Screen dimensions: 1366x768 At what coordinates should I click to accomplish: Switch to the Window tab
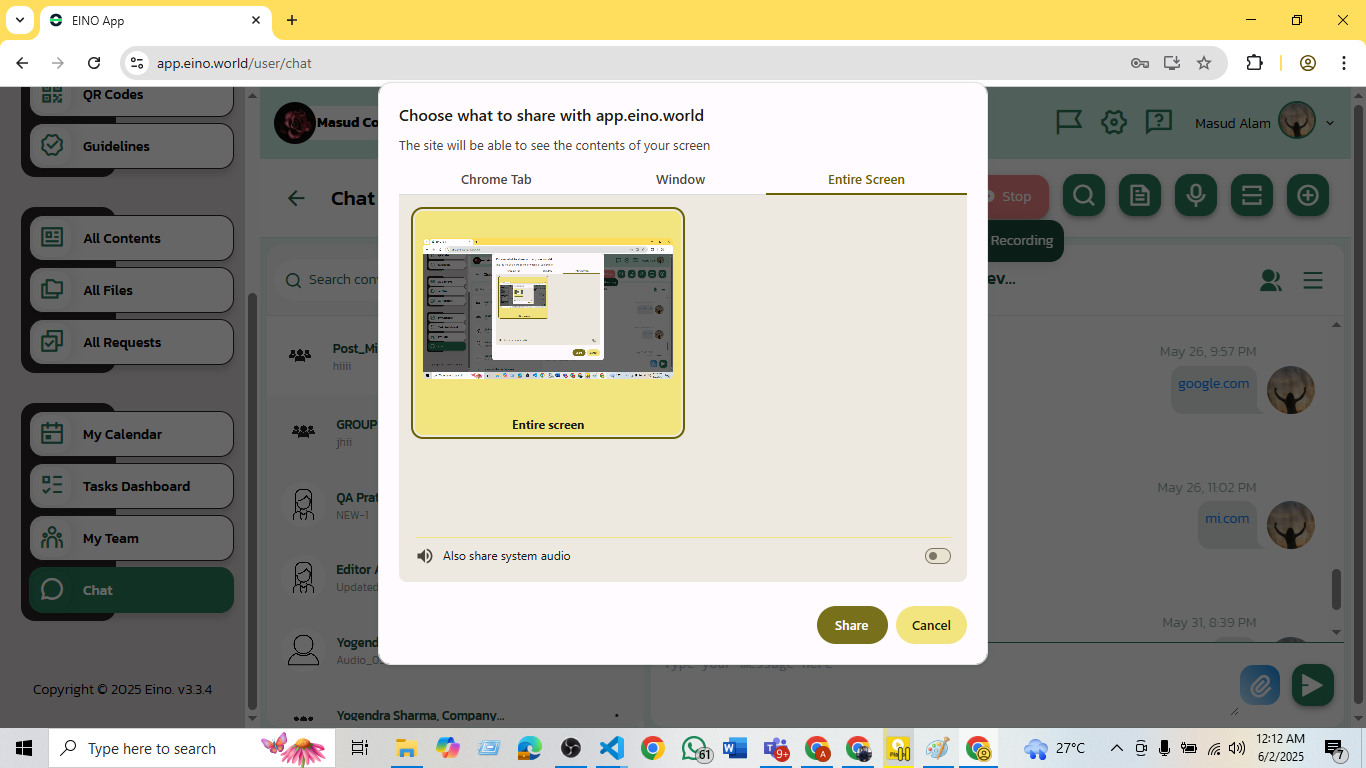pyautogui.click(x=680, y=180)
